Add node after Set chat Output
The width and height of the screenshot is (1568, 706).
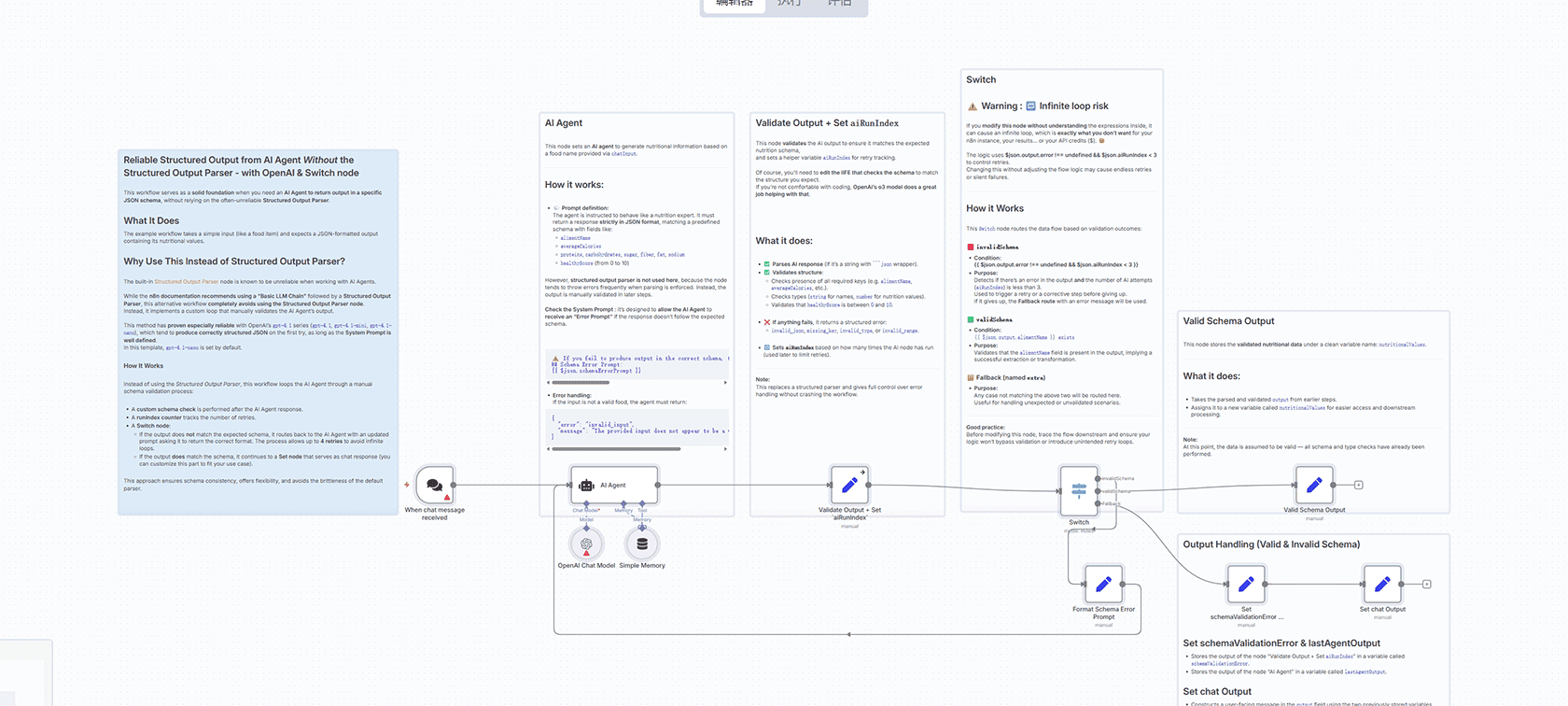1427,585
